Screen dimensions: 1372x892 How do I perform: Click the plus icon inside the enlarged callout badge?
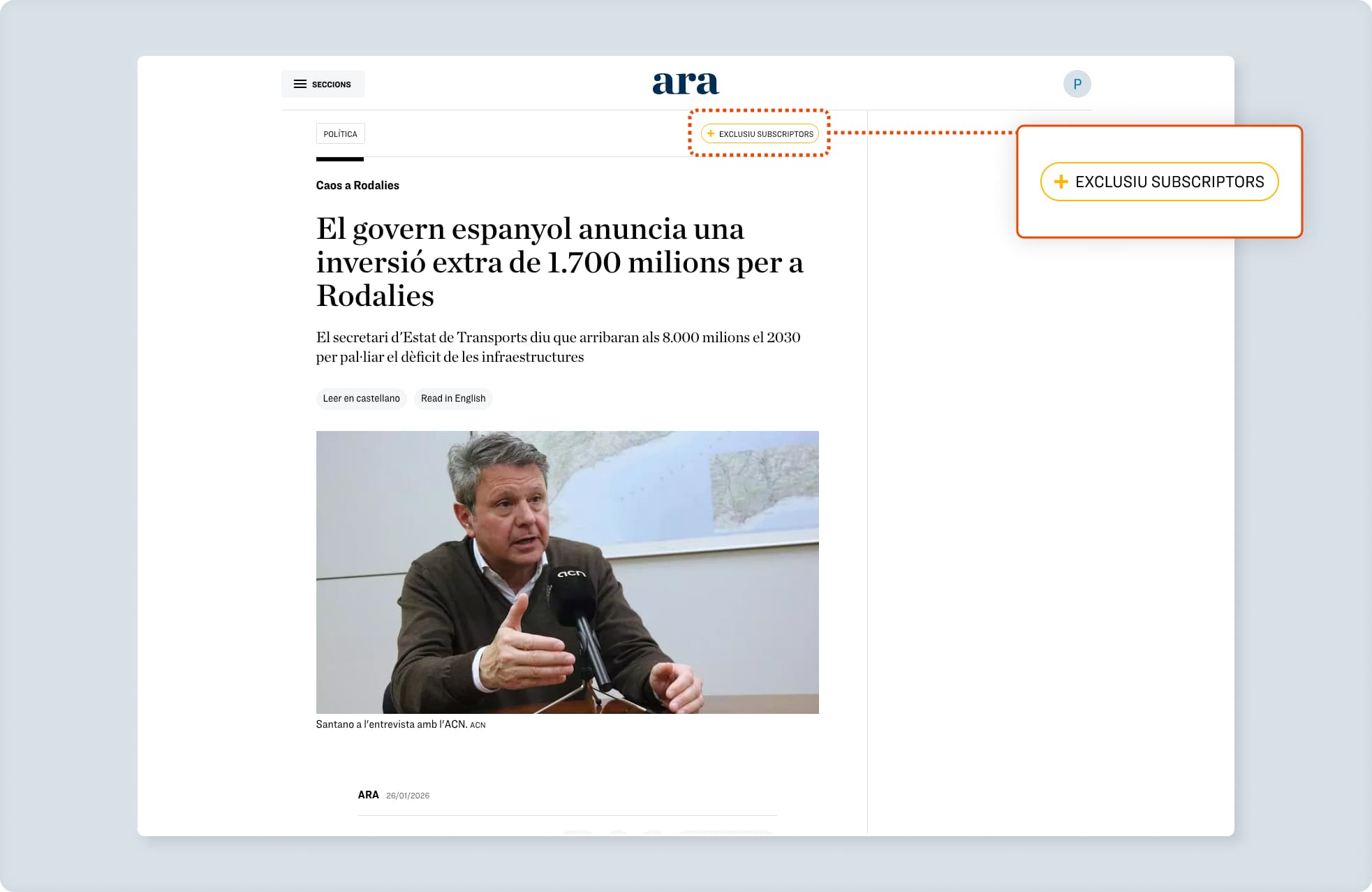click(1061, 181)
